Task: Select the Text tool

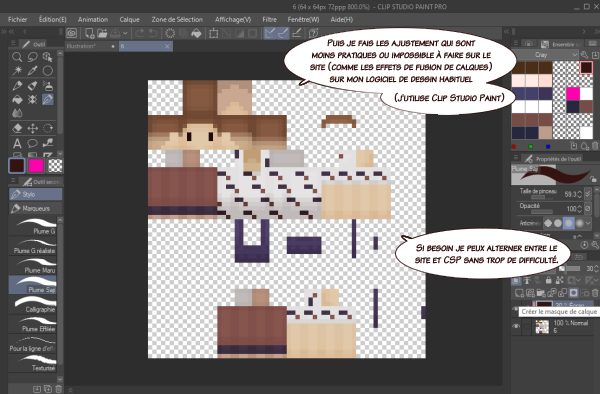Action: pyautogui.click(x=17, y=143)
